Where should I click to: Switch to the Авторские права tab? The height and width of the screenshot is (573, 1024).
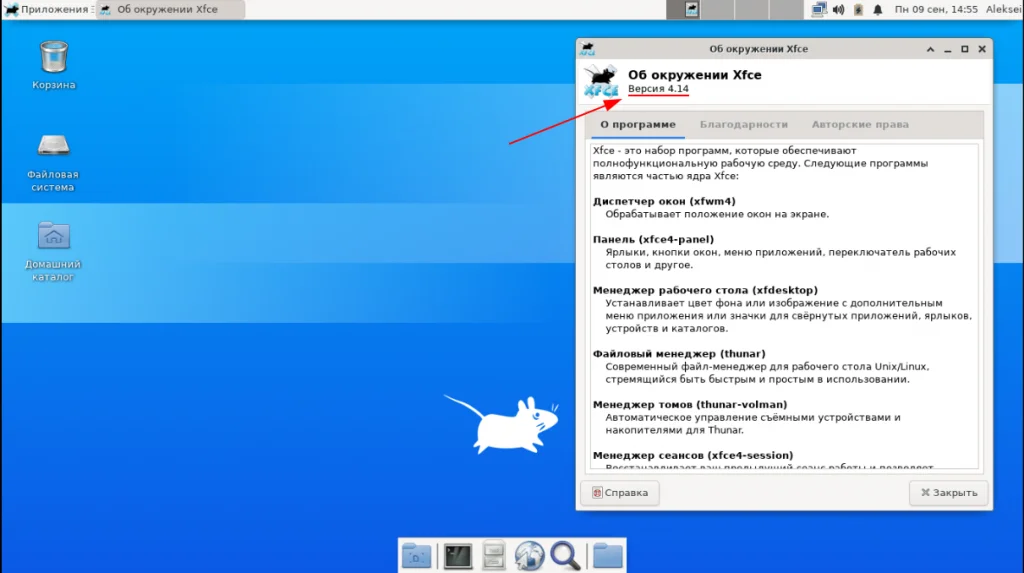point(860,124)
